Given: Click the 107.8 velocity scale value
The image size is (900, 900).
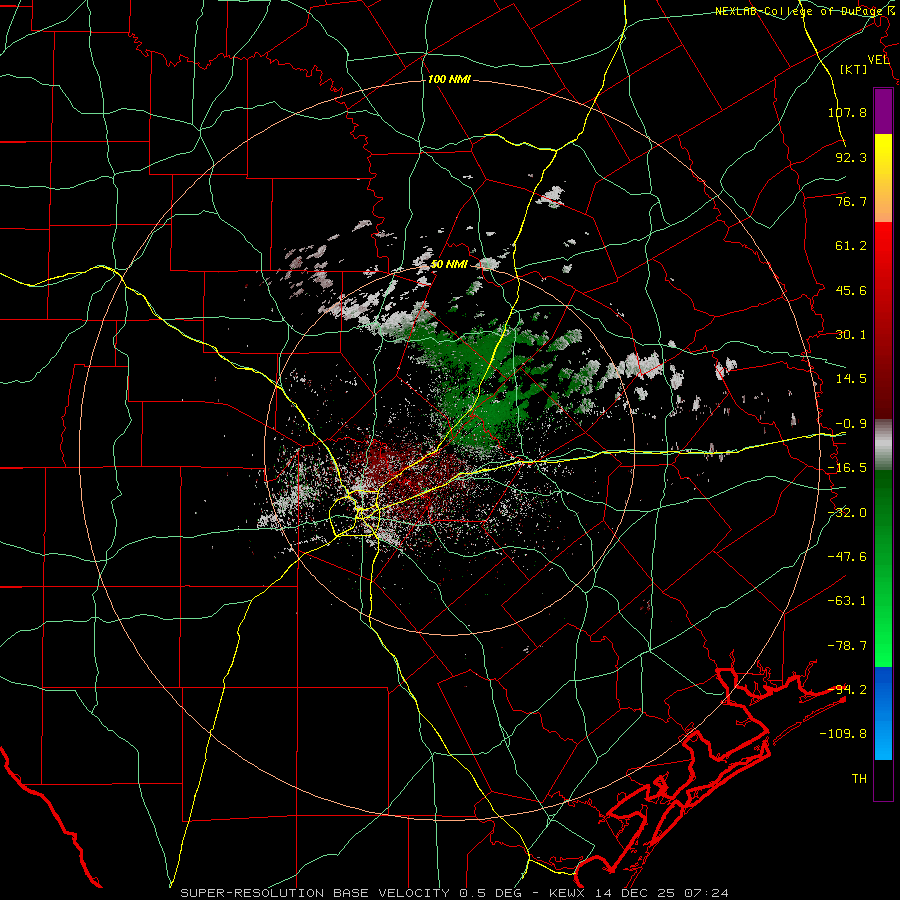Looking at the screenshot, I should pos(847,112).
